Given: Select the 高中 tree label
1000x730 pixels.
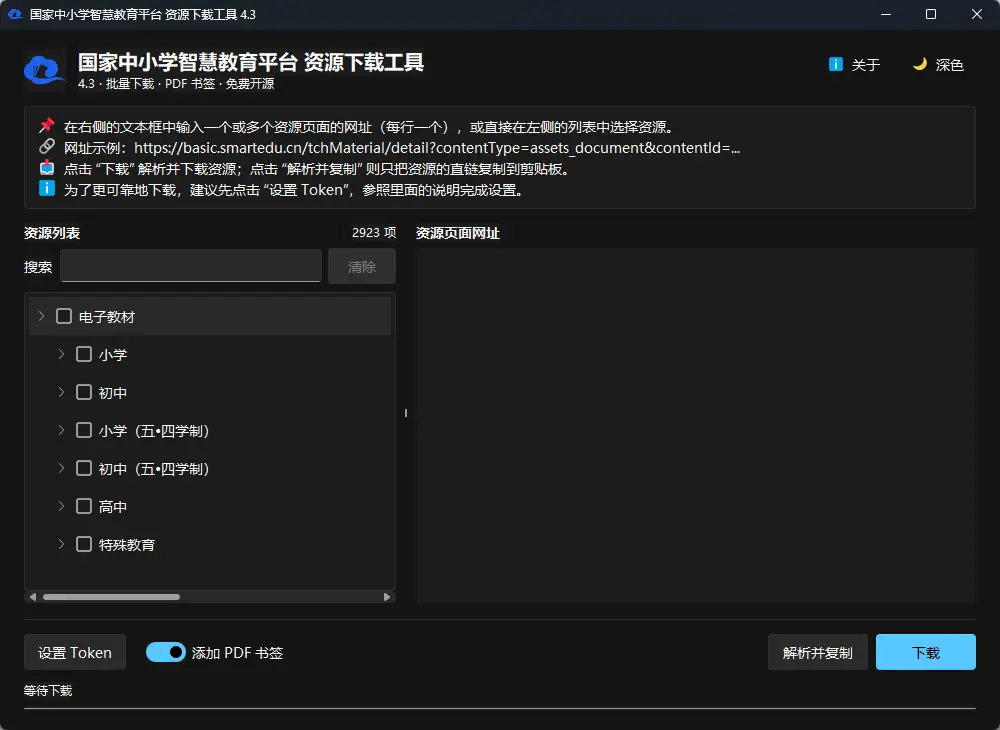Looking at the screenshot, I should point(113,507).
